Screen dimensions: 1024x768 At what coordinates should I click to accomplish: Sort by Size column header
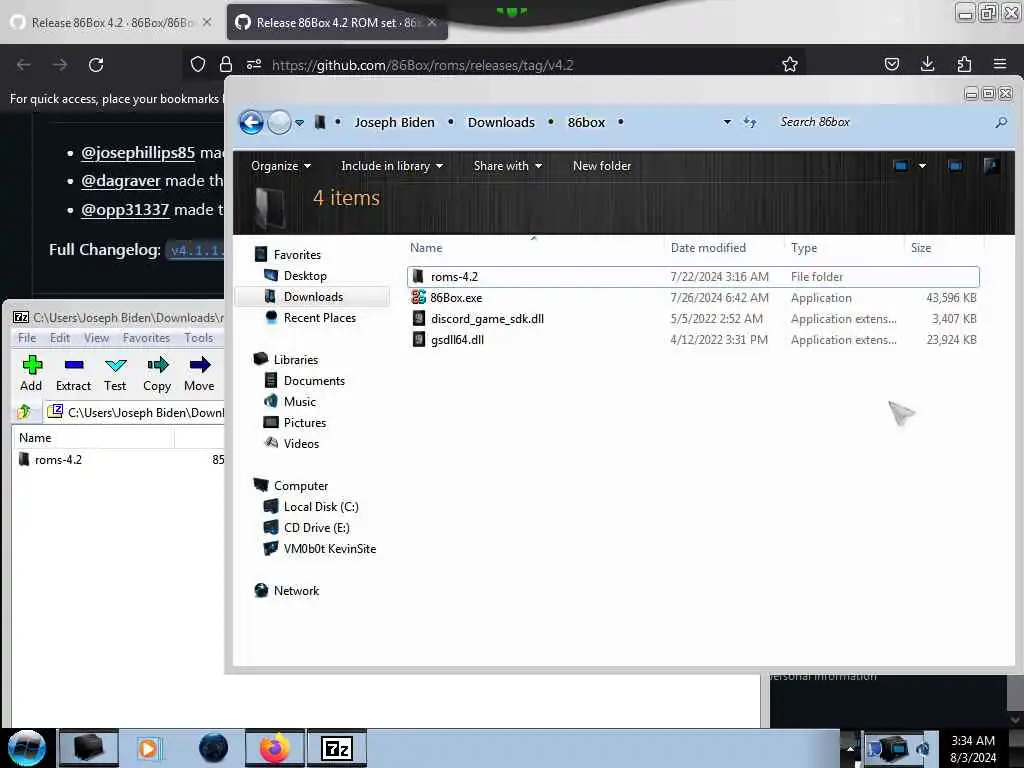click(921, 248)
